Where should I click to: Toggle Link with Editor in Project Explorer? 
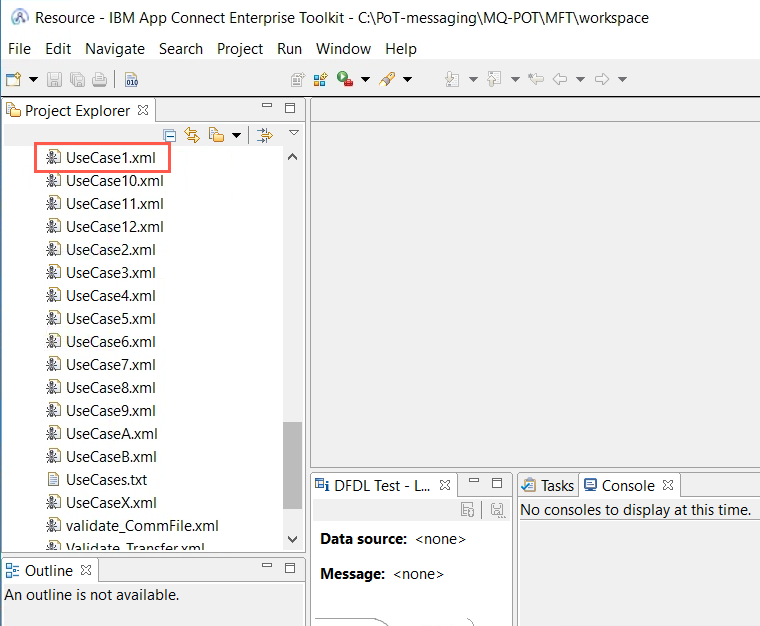click(192, 135)
